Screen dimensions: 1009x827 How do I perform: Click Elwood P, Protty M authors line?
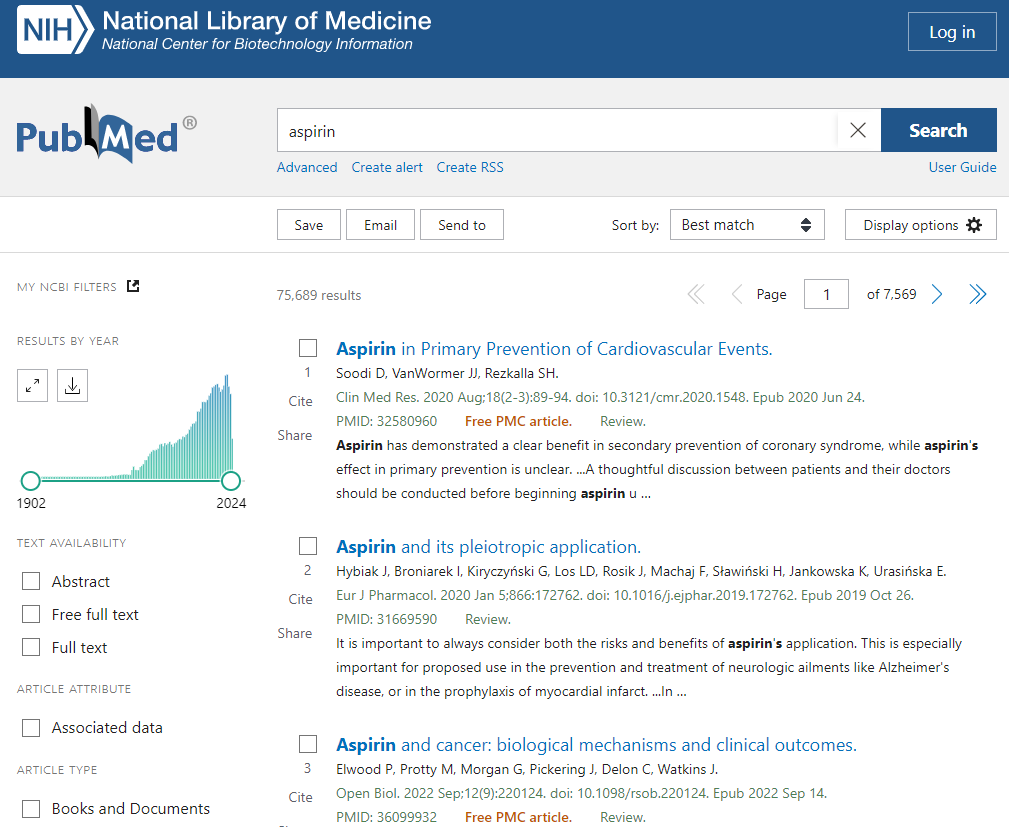[527, 769]
